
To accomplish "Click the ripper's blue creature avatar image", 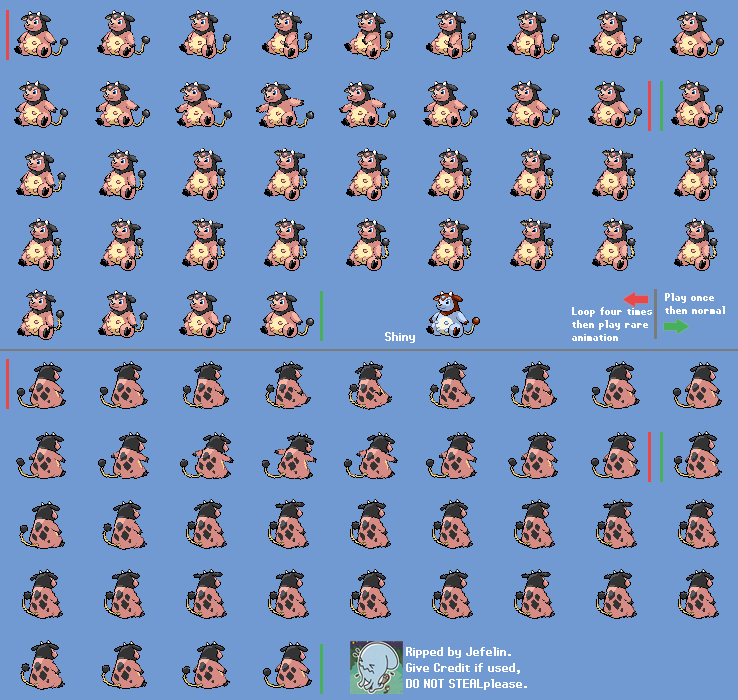I will tap(376, 667).
